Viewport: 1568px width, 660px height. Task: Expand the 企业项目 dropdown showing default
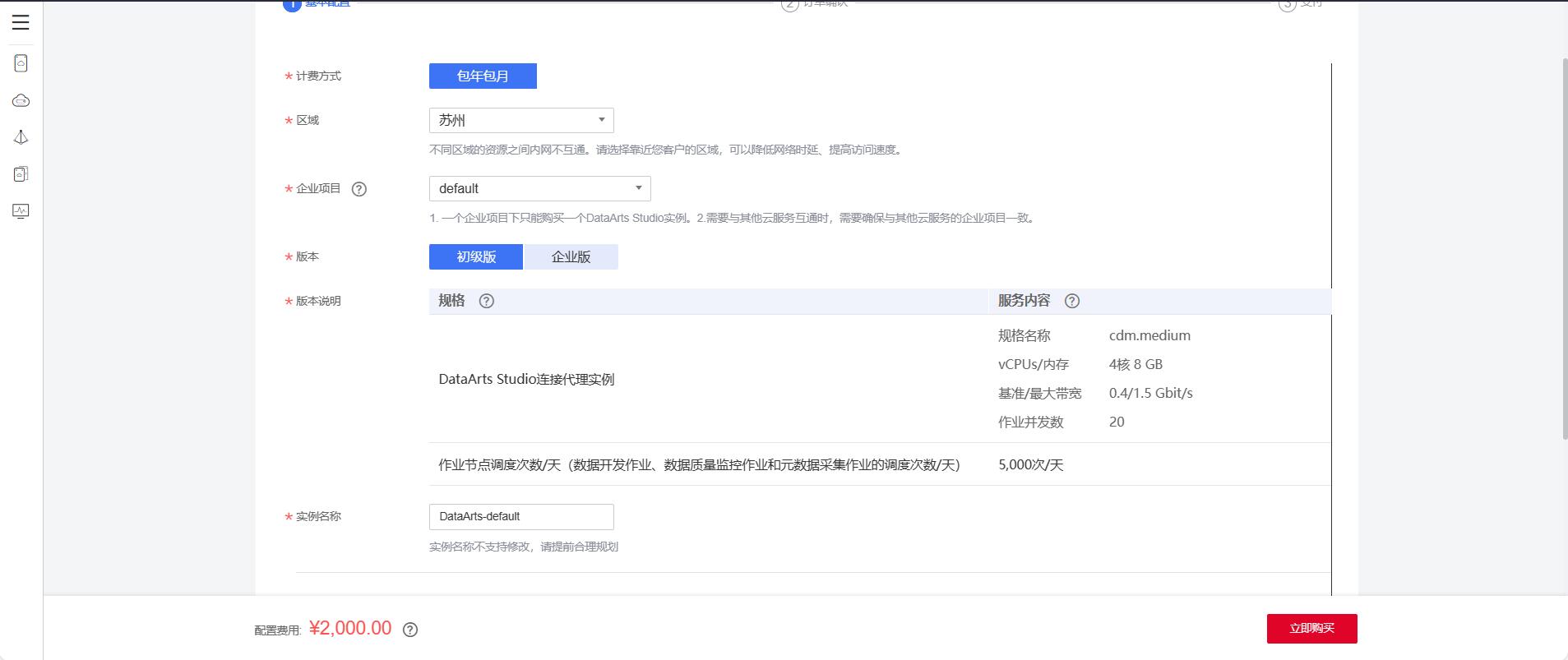point(539,189)
